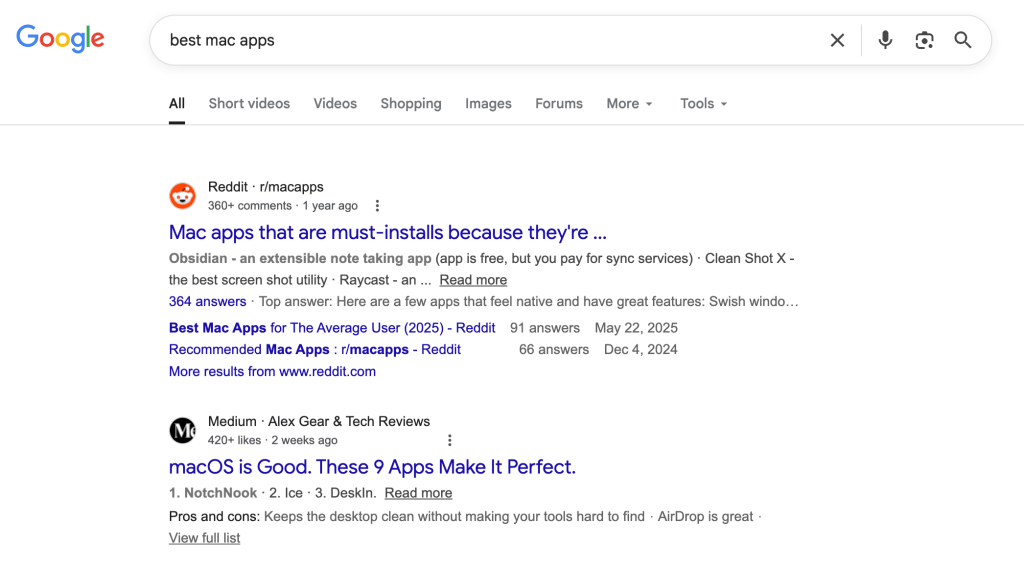Expand the More dropdown
This screenshot has width=1024, height=571.
point(629,104)
